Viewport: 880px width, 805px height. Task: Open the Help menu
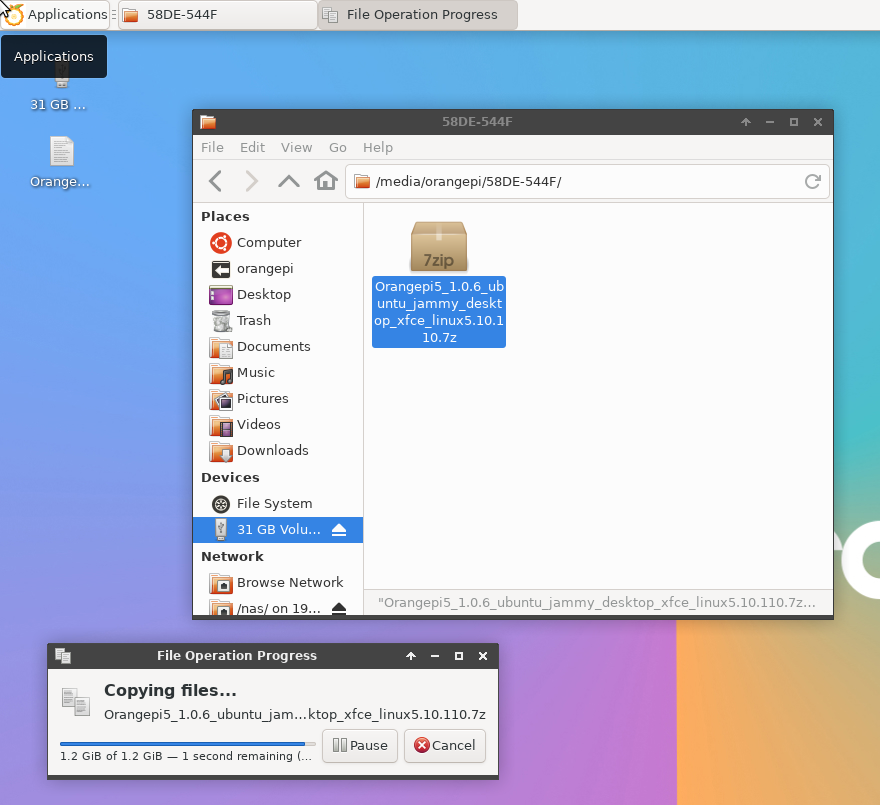point(378,147)
